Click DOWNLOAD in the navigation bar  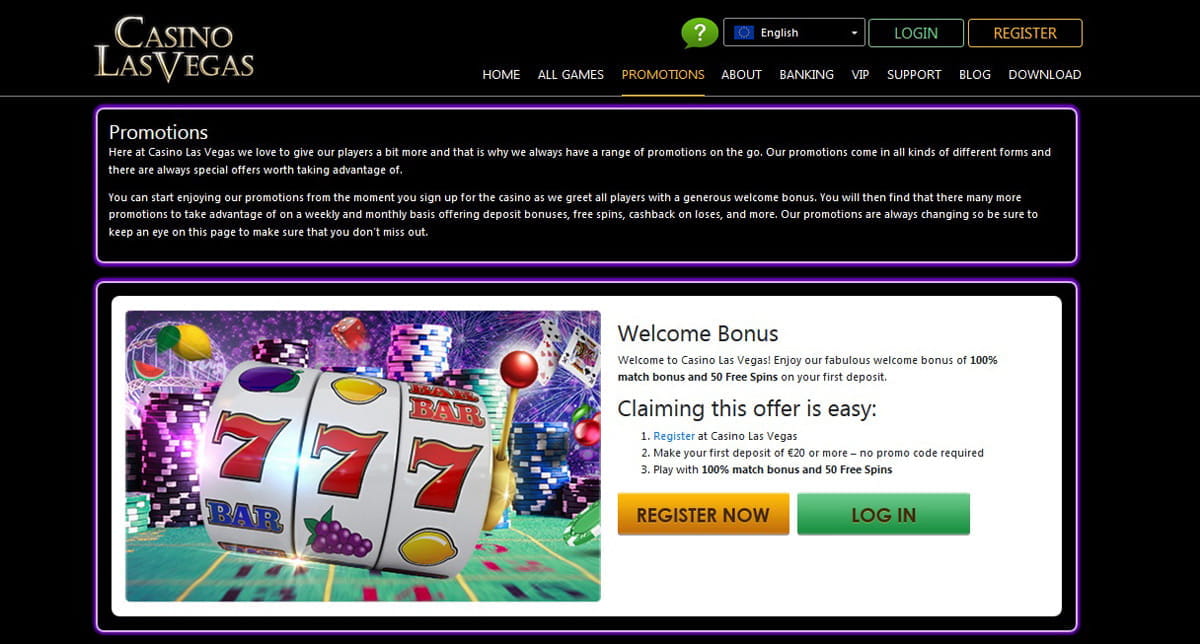click(x=1045, y=74)
